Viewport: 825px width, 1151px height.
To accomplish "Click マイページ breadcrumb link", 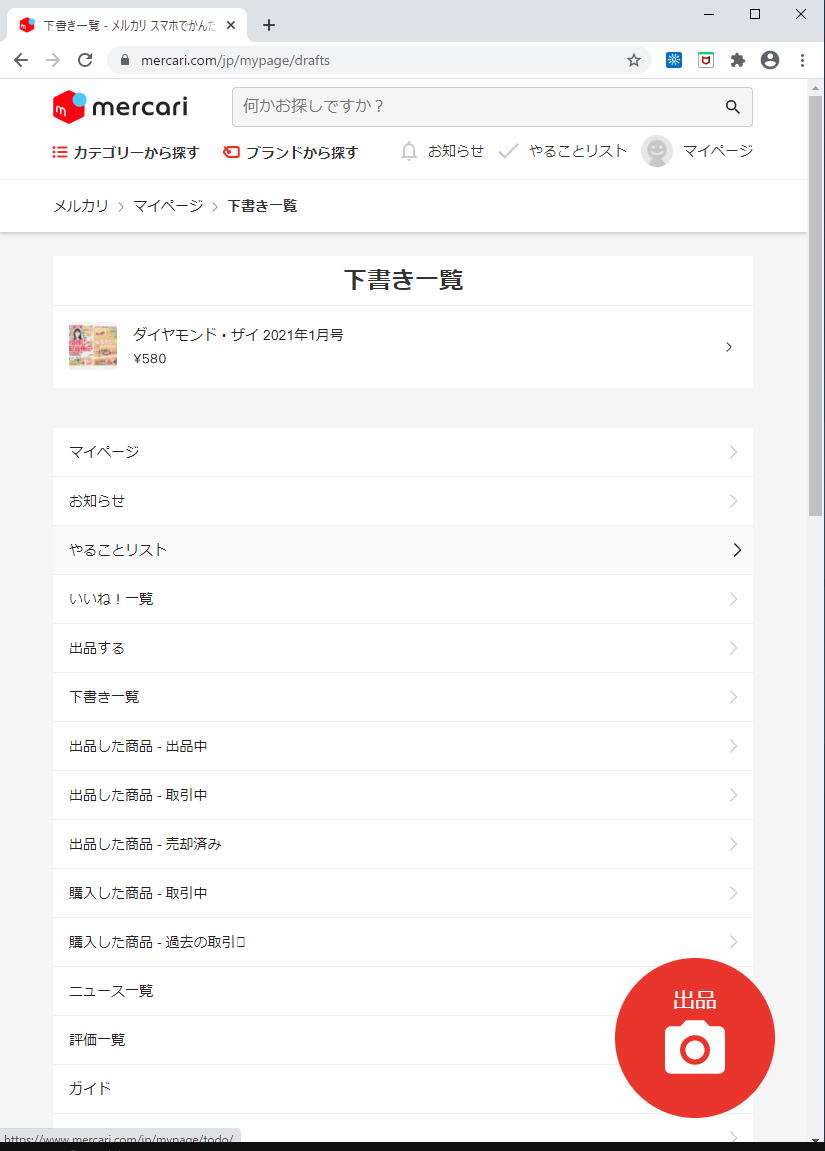I will coord(168,206).
